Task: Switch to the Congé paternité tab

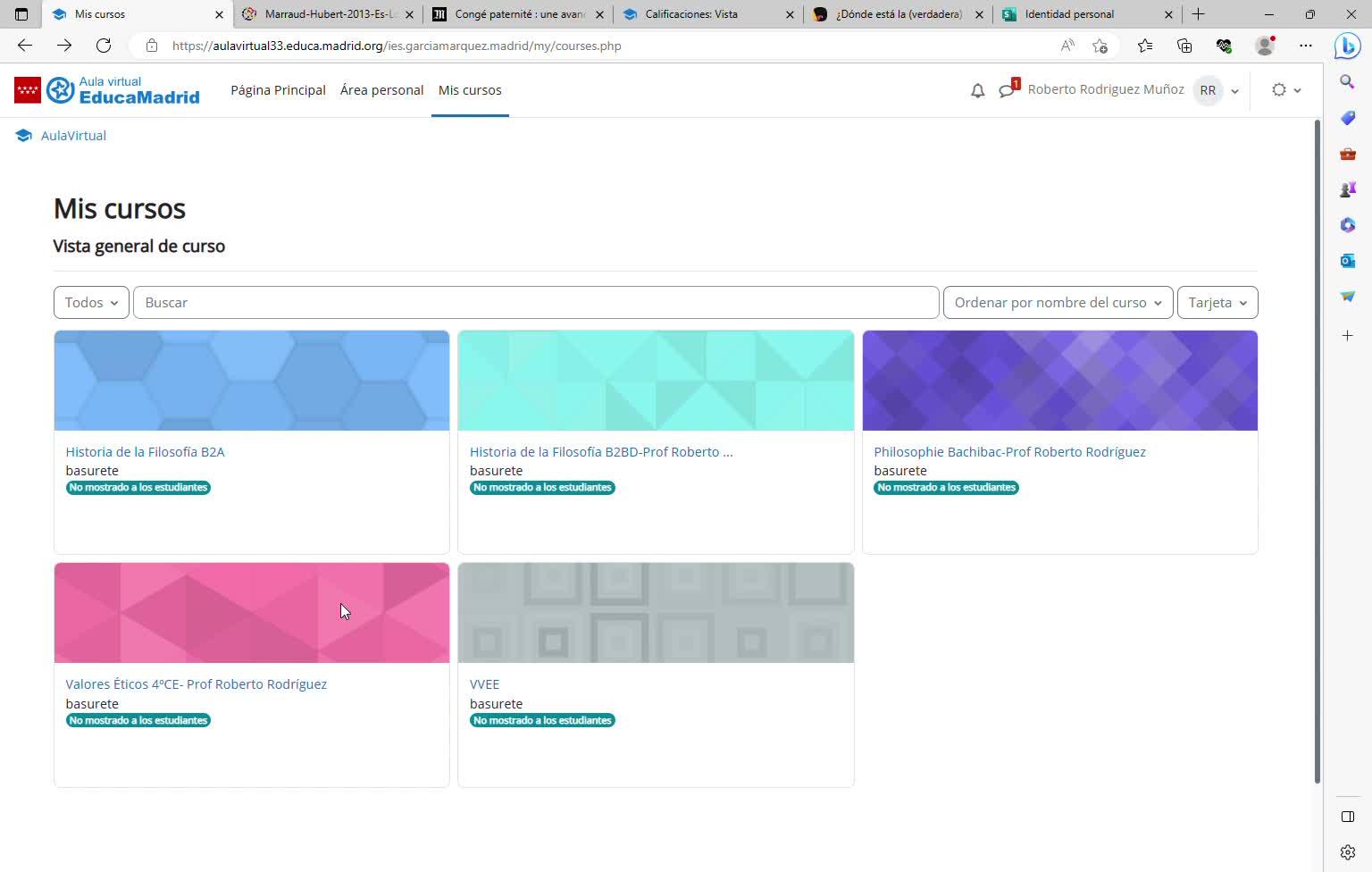Action: point(518,14)
